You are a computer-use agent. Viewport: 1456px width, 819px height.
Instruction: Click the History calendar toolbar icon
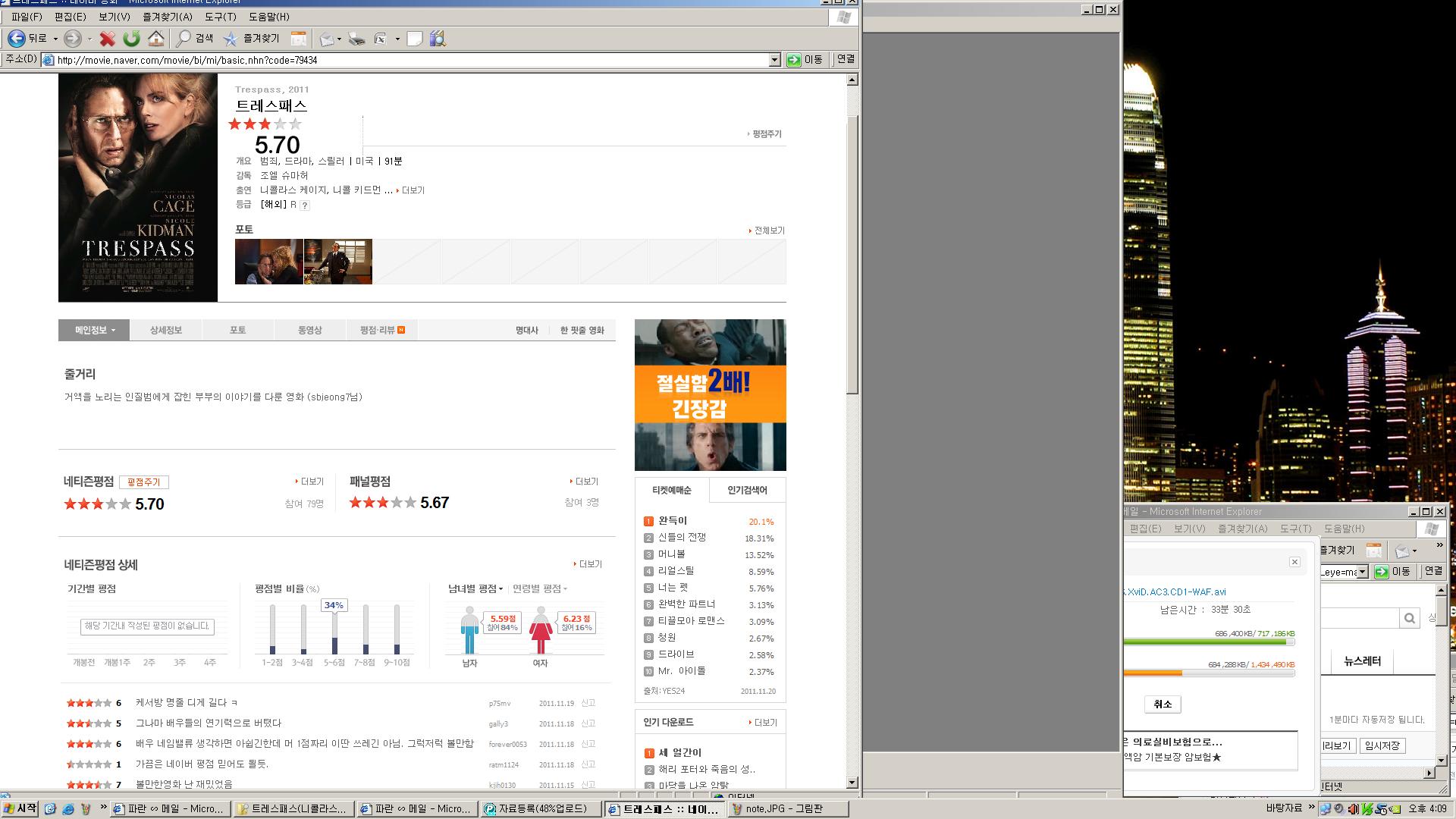pos(299,38)
